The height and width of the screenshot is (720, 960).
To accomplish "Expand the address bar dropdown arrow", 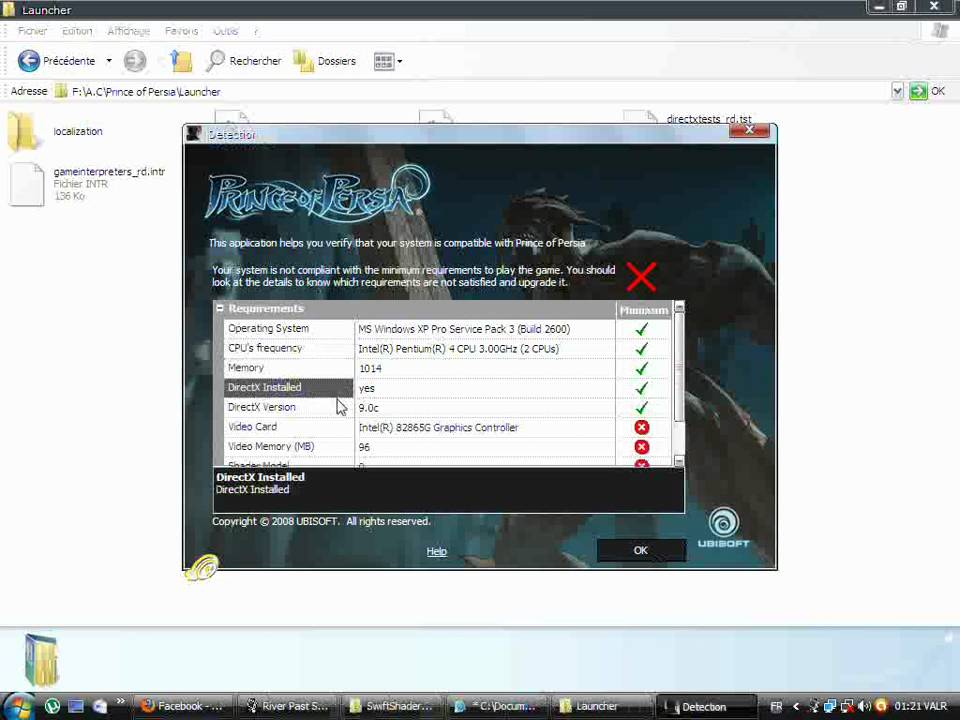I will point(897,92).
